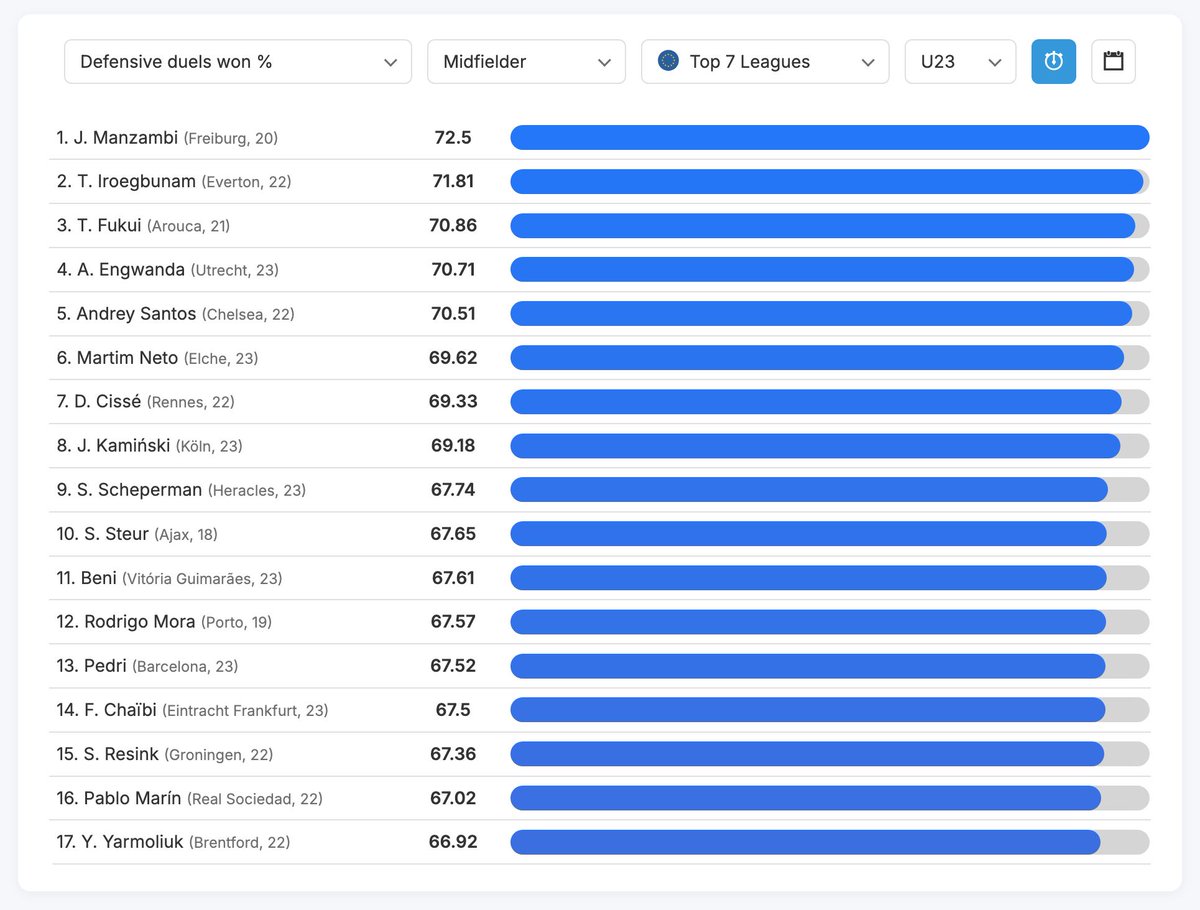1200x910 pixels.
Task: Click the 69.62 value
Action: [x=453, y=358]
